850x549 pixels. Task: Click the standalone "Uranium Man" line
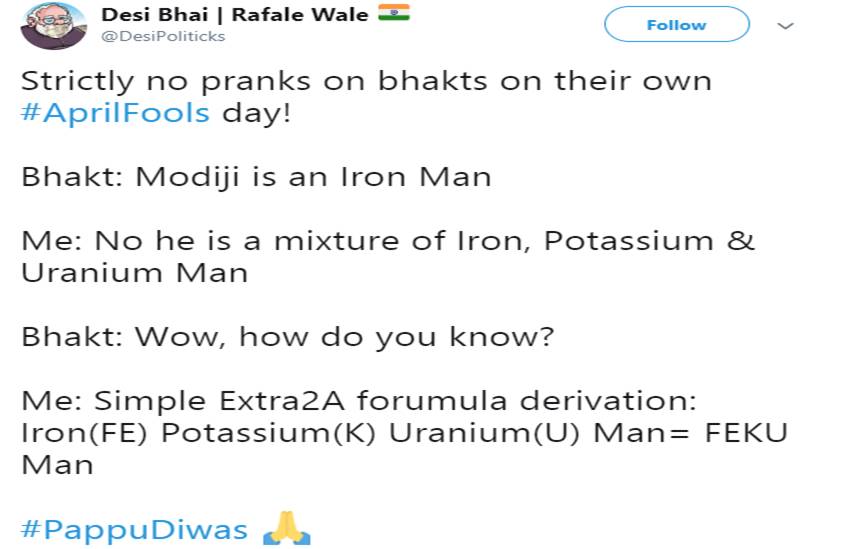pyautogui.click(x=134, y=272)
